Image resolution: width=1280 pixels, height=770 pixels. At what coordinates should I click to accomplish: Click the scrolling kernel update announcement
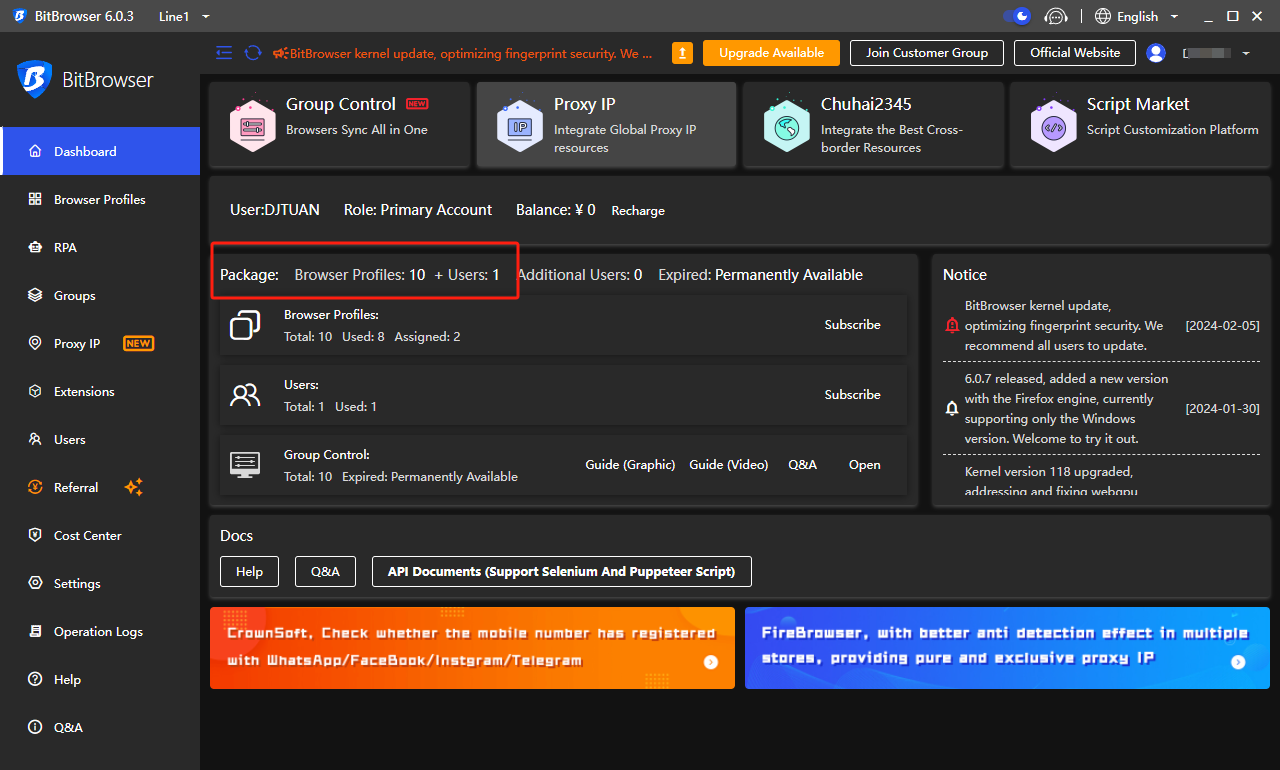(462, 53)
